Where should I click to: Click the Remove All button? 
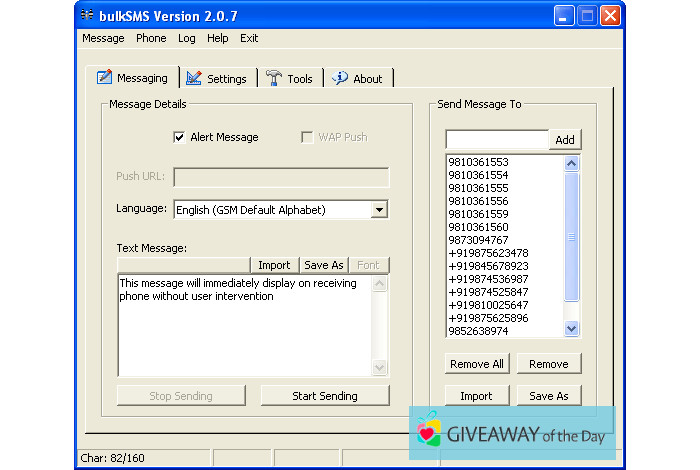click(476, 364)
